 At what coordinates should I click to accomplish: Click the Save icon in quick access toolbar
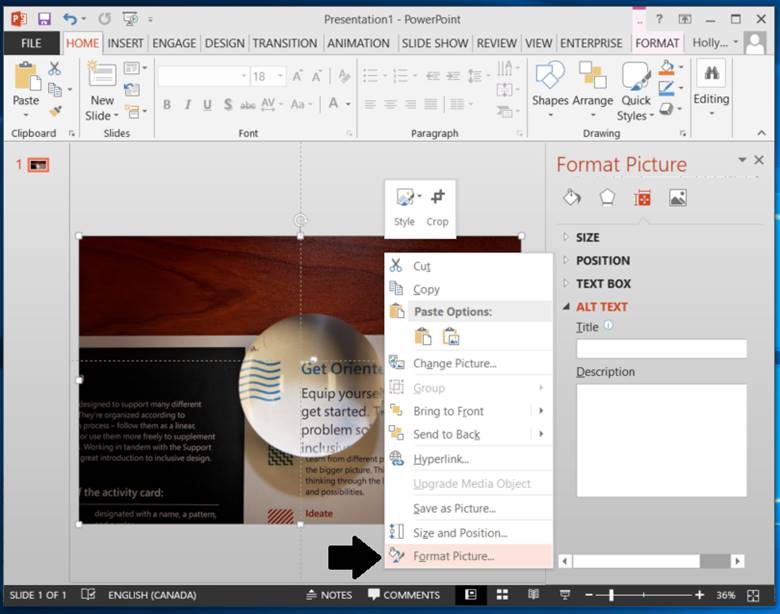(44, 19)
